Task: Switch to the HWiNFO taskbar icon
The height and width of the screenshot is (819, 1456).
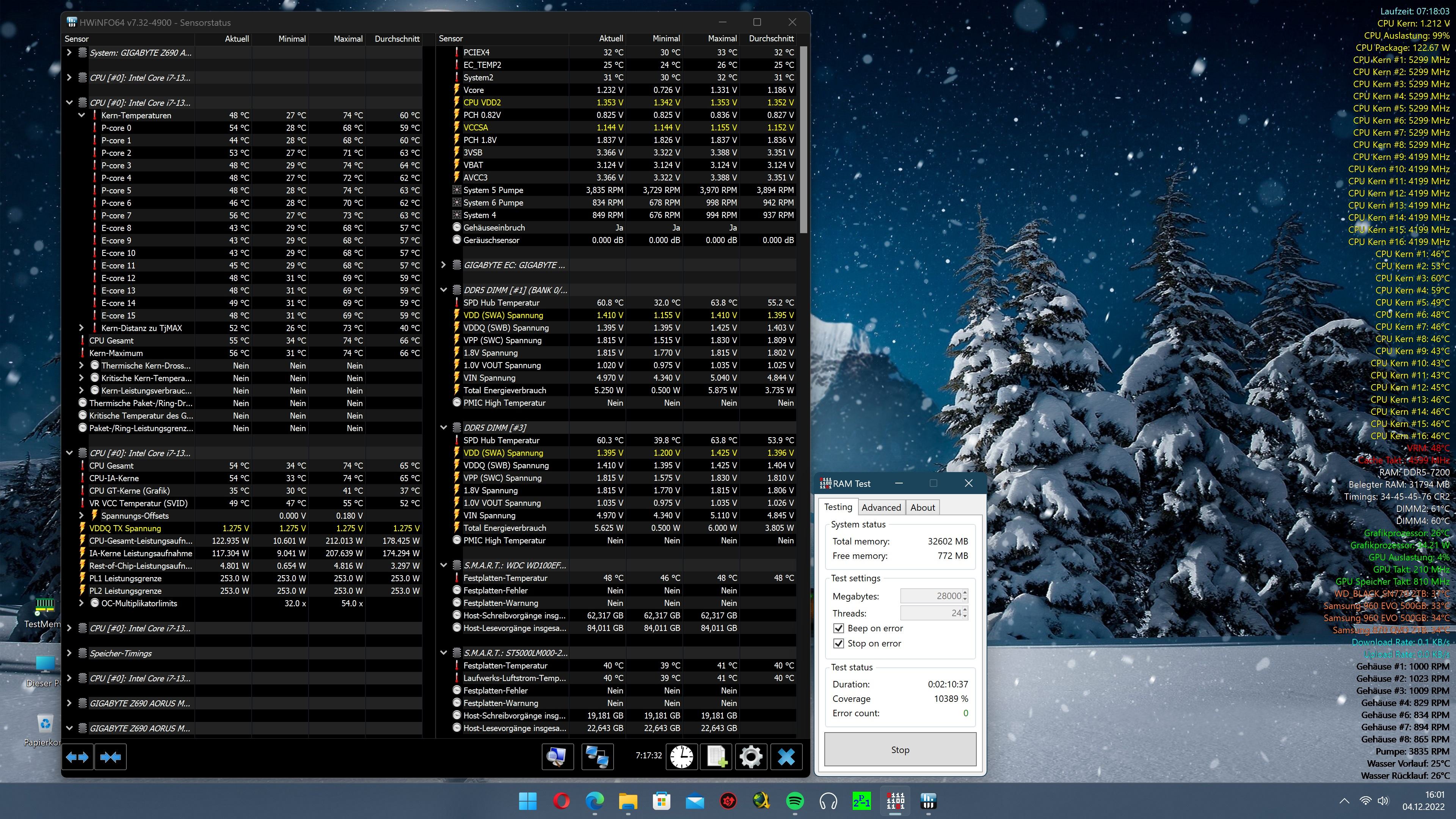Action: click(x=928, y=801)
